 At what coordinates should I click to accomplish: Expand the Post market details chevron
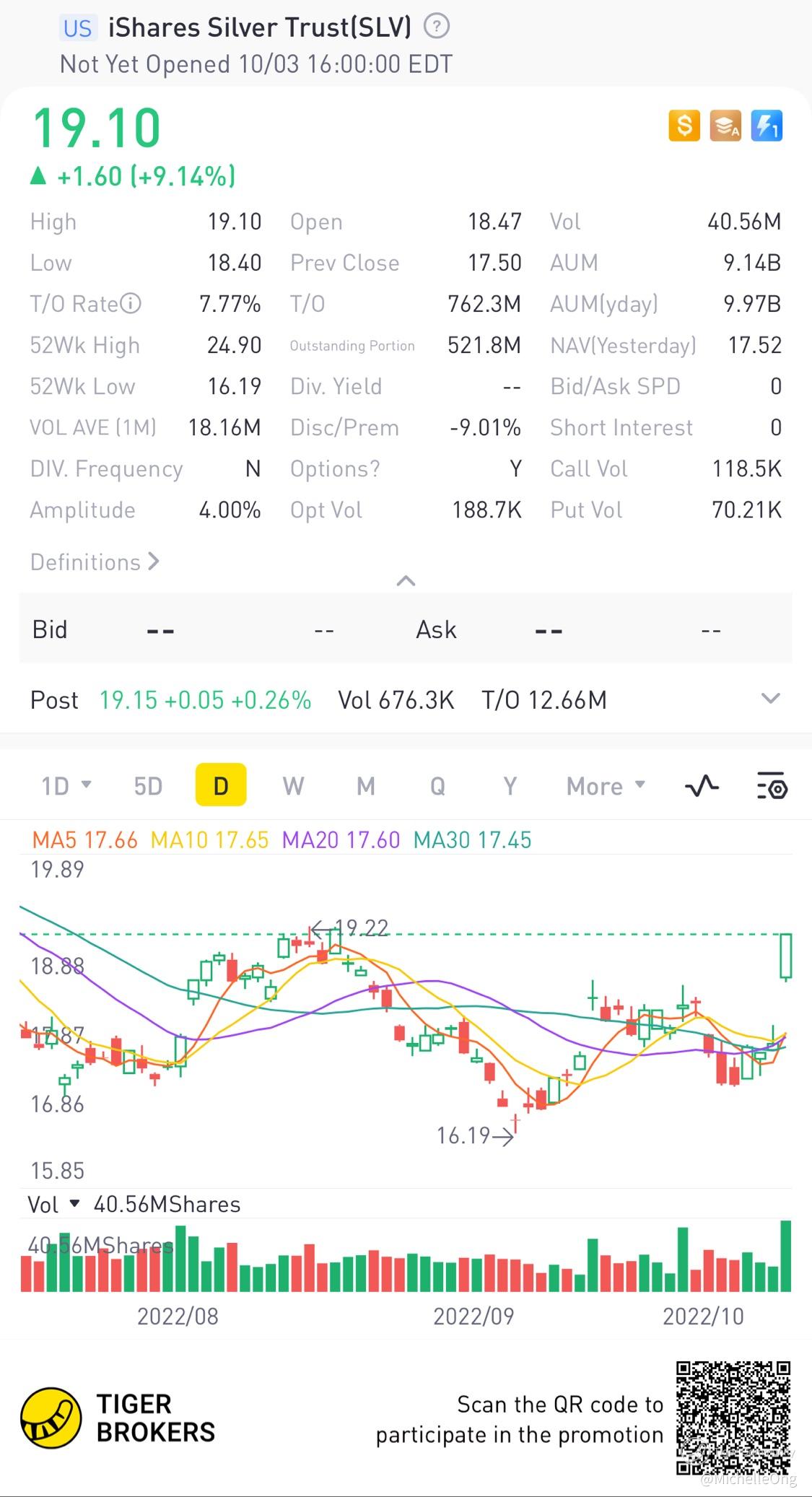[x=771, y=698]
